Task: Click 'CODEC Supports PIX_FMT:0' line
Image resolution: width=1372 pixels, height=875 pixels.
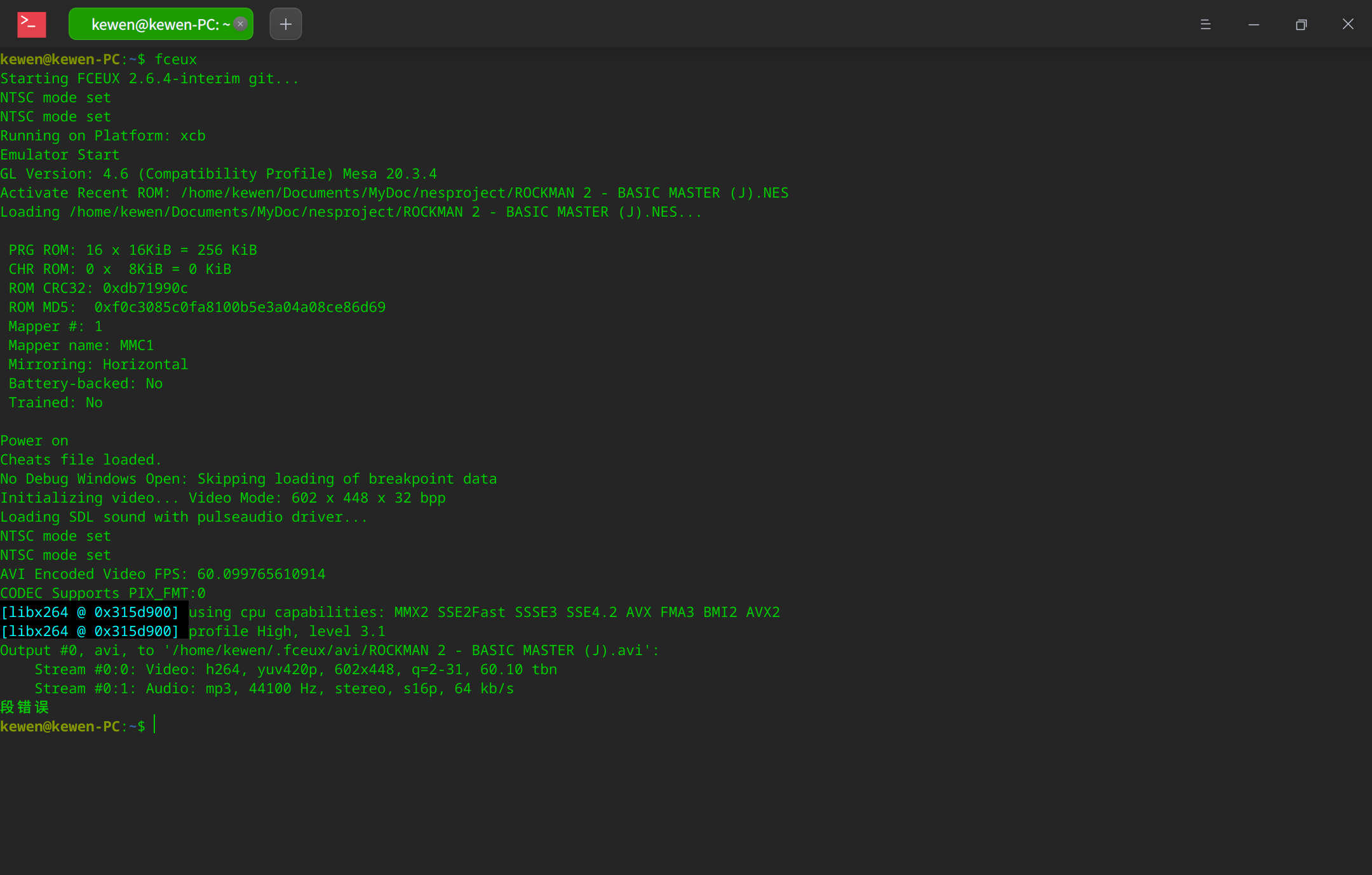Action: [103, 593]
